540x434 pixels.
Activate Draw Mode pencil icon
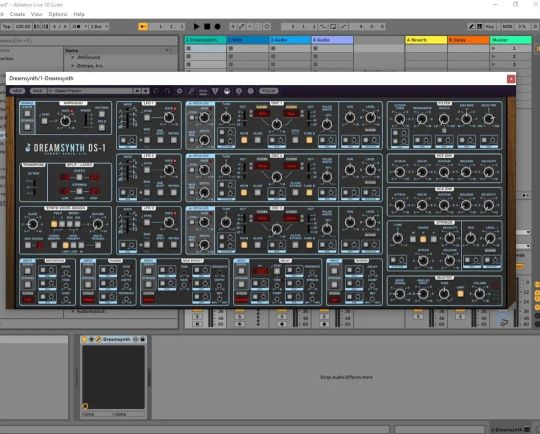point(471,27)
